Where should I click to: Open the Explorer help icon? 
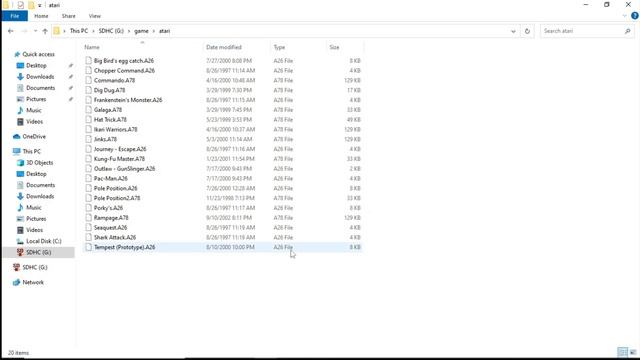tap(635, 16)
